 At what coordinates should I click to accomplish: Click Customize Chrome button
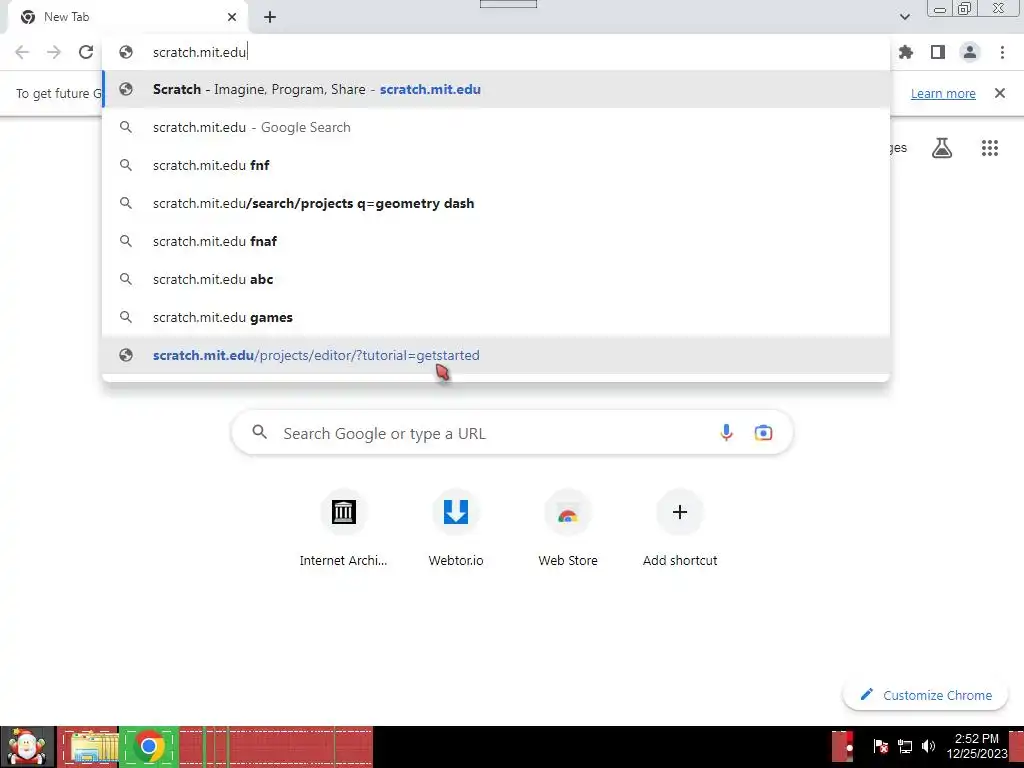coord(925,695)
